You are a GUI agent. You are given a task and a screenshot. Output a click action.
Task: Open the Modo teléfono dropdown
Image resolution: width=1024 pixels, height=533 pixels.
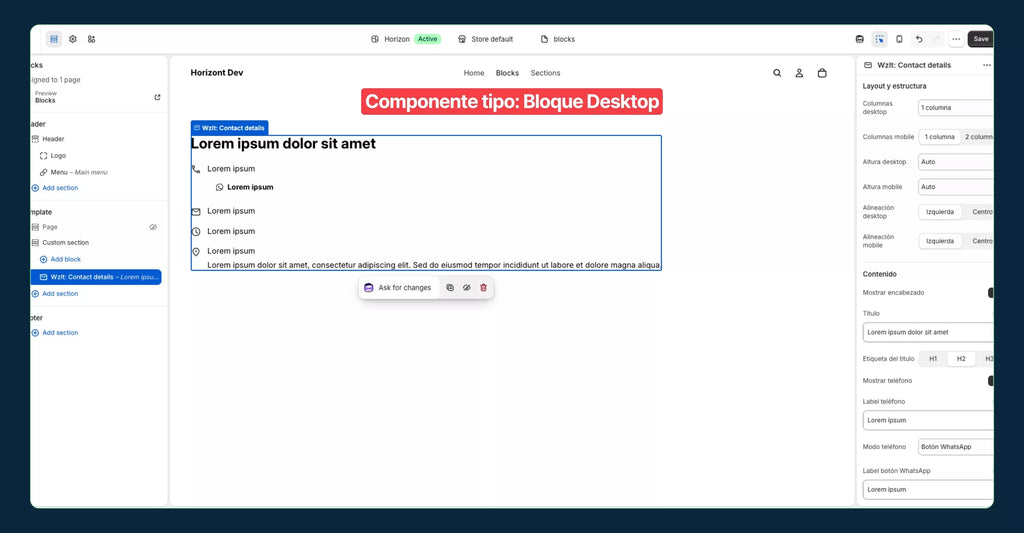click(955, 447)
